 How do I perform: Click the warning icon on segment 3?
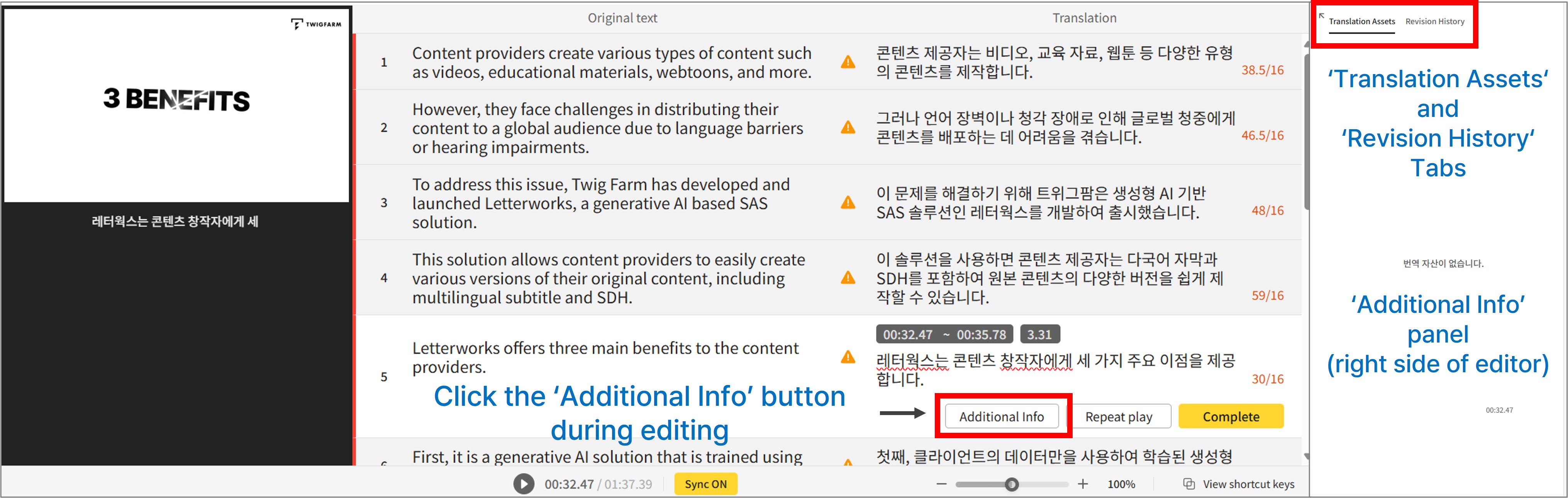pyautogui.click(x=848, y=203)
